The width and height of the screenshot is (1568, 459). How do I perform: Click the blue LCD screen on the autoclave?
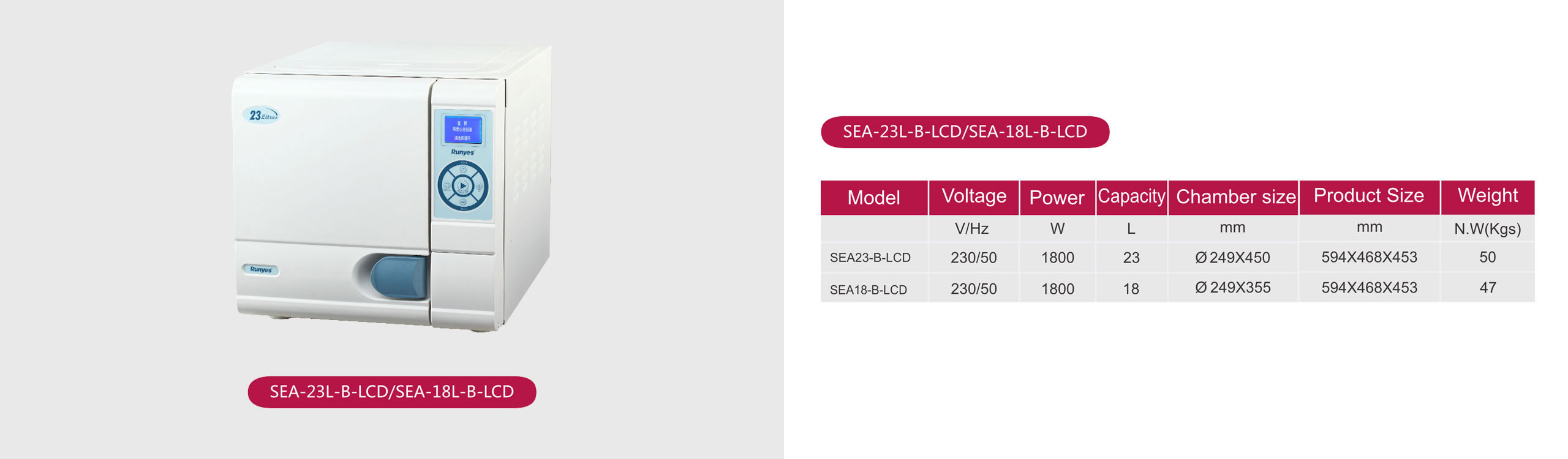462,130
